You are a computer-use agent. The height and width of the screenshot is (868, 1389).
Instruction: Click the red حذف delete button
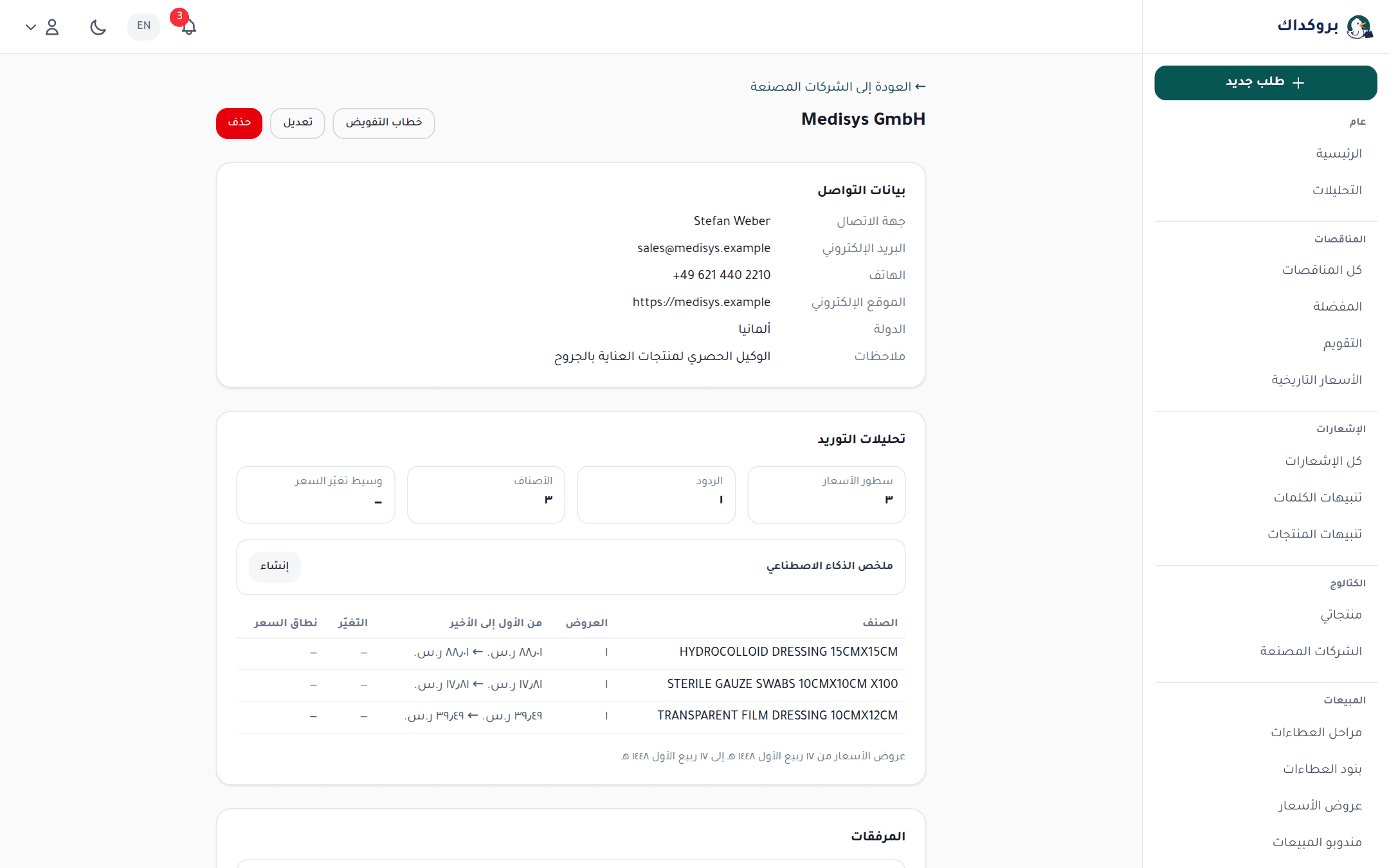coord(239,123)
